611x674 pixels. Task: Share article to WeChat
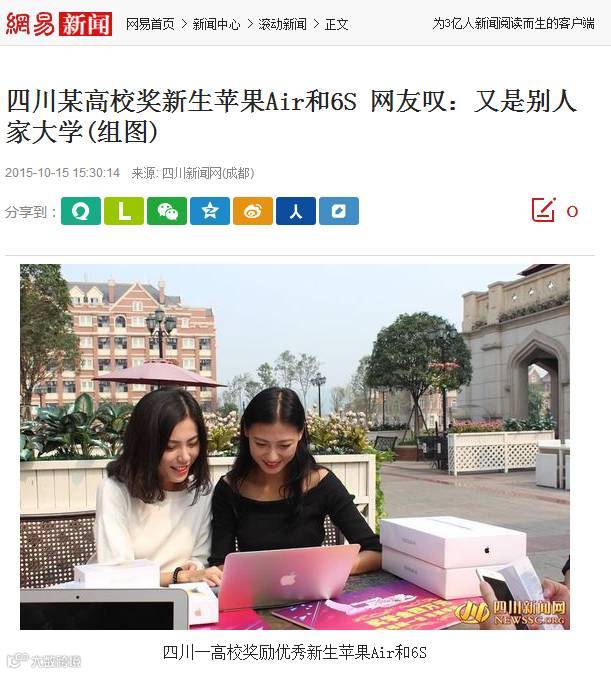(x=167, y=211)
